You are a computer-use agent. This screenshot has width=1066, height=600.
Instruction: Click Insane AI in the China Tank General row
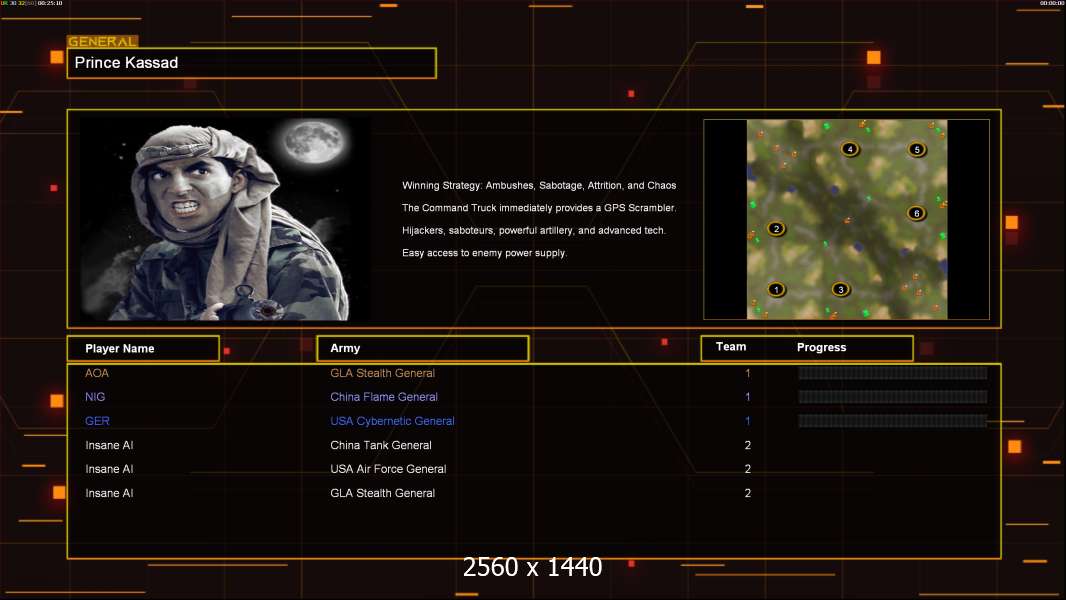pos(109,445)
